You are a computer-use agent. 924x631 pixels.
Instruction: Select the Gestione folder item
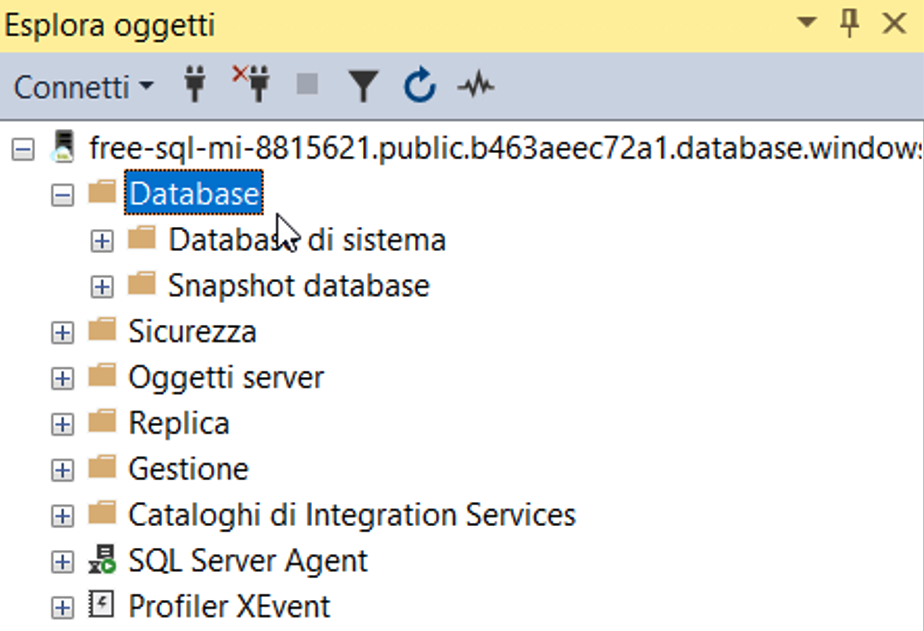point(188,469)
